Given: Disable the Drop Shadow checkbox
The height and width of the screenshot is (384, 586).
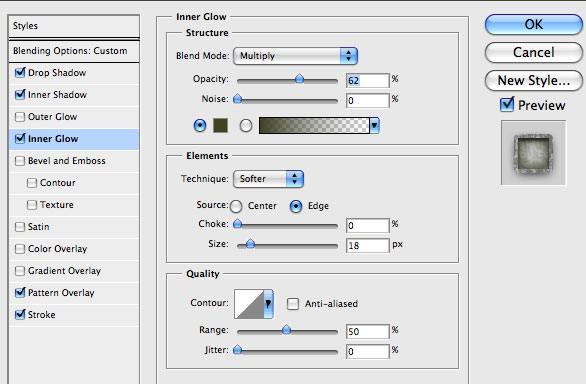Looking at the screenshot, I should coord(20,72).
